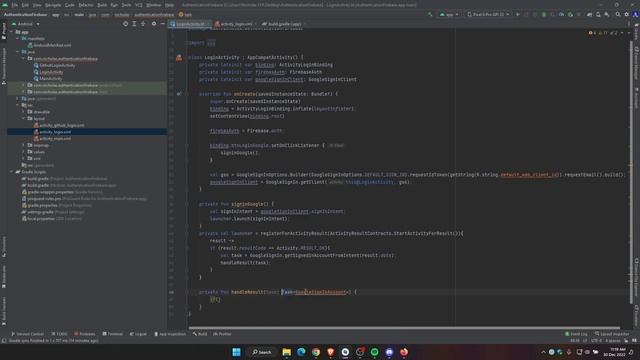The height and width of the screenshot is (360, 640).
Task: Open the app run configuration dropdown
Action: coord(449,15)
